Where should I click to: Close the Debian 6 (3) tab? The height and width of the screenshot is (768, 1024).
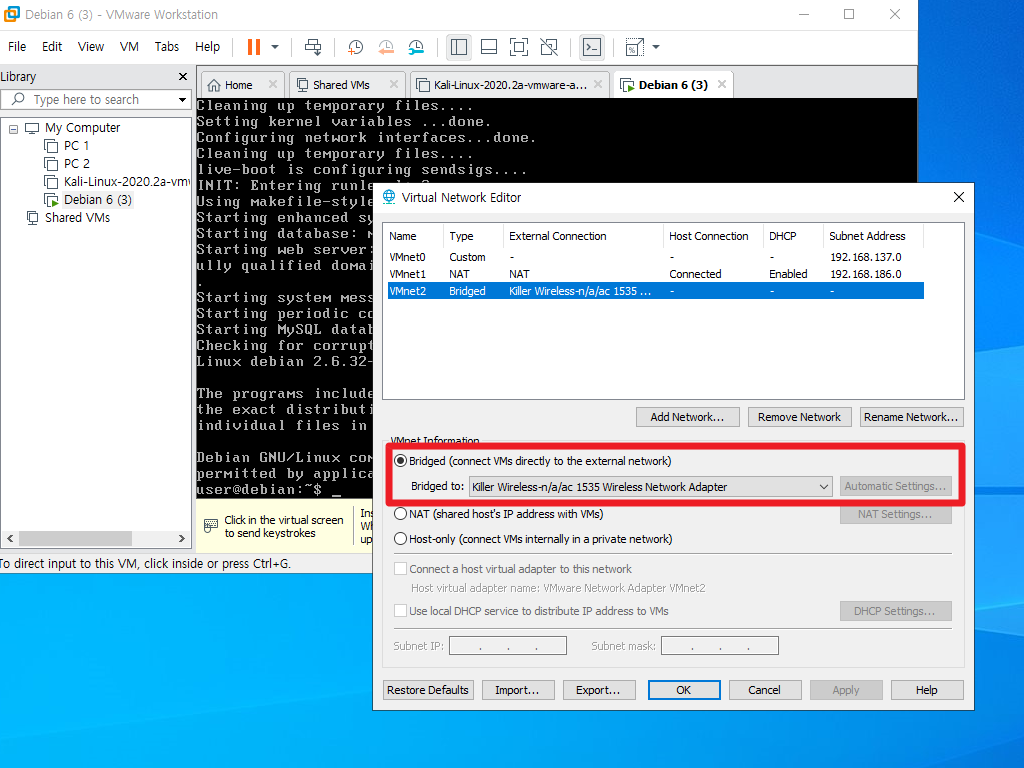click(722, 84)
